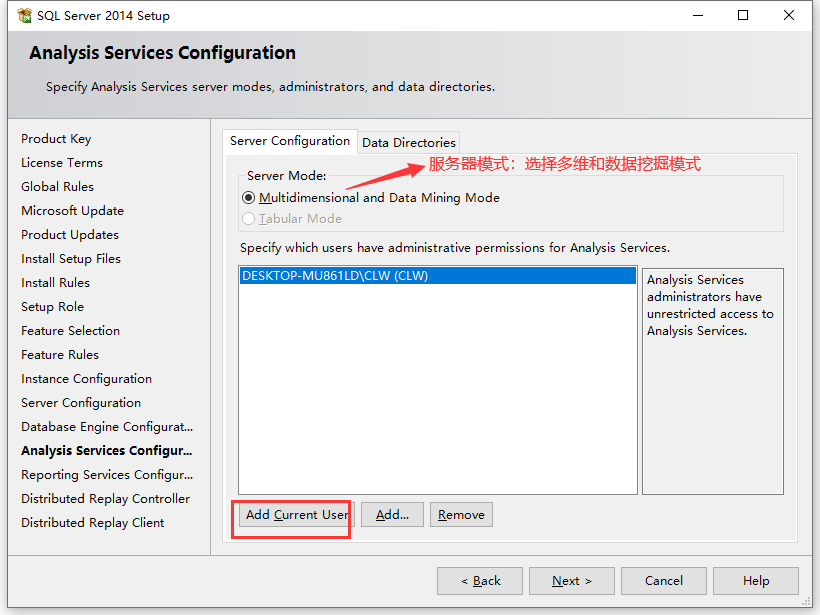Click the Global Rules step
Image resolution: width=820 pixels, height=615 pixels.
pyautogui.click(x=58, y=187)
